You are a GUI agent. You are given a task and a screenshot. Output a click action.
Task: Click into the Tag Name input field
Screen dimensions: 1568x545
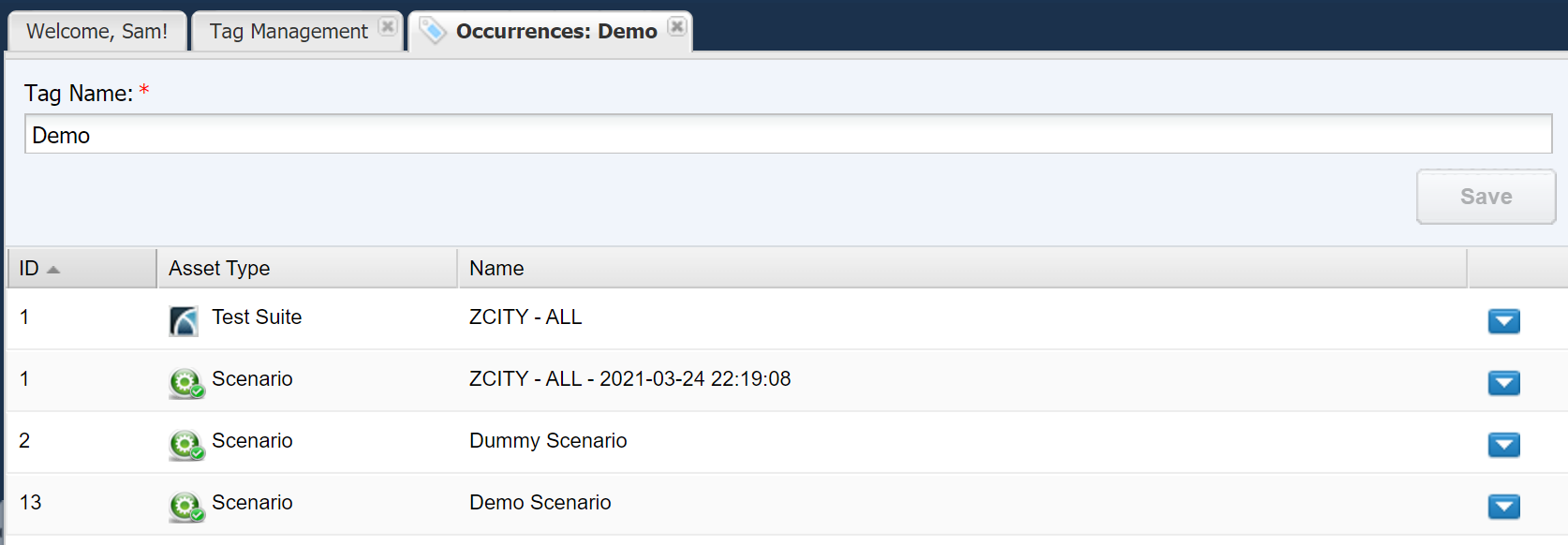point(787,135)
